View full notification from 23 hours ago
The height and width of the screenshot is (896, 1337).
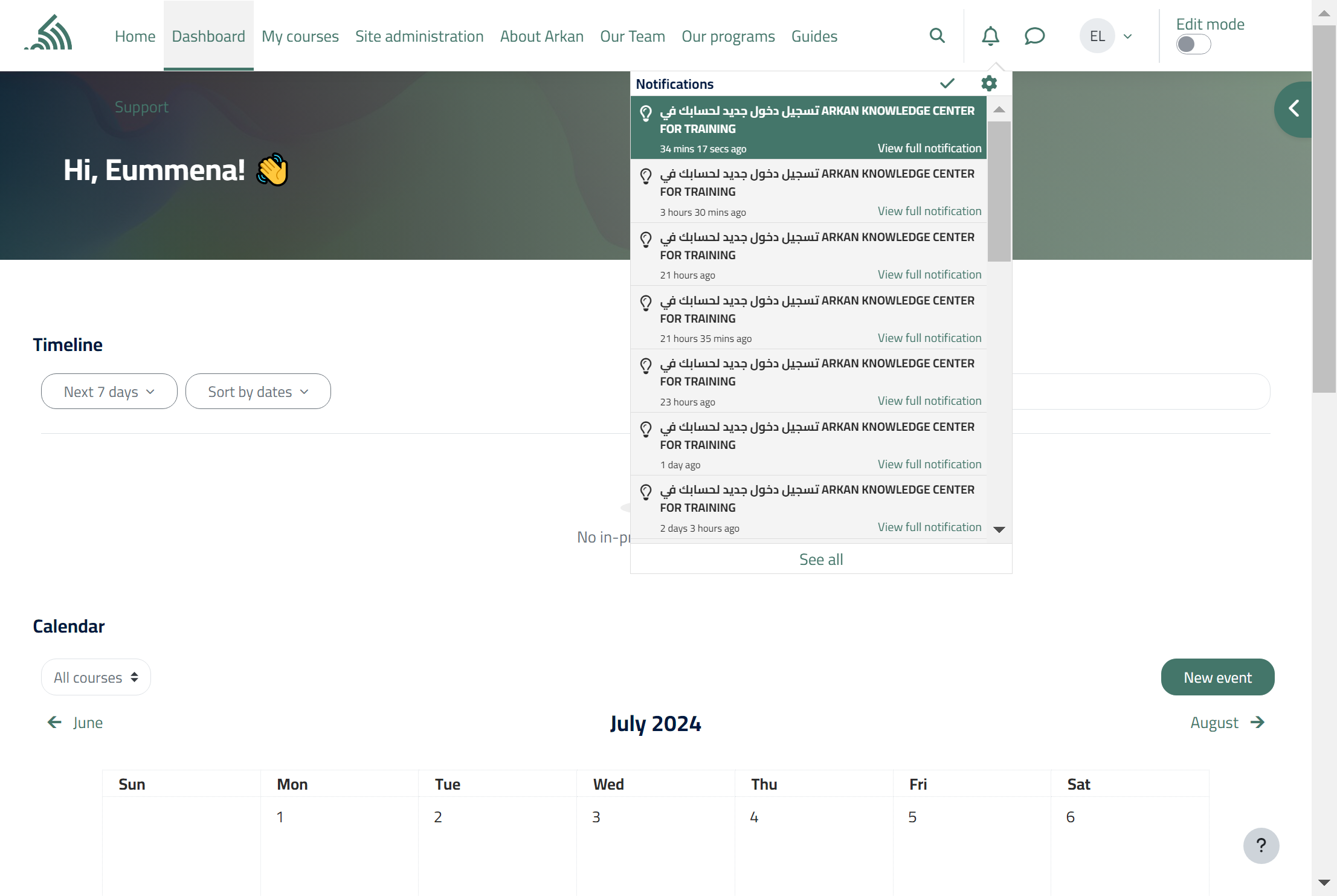coord(929,401)
